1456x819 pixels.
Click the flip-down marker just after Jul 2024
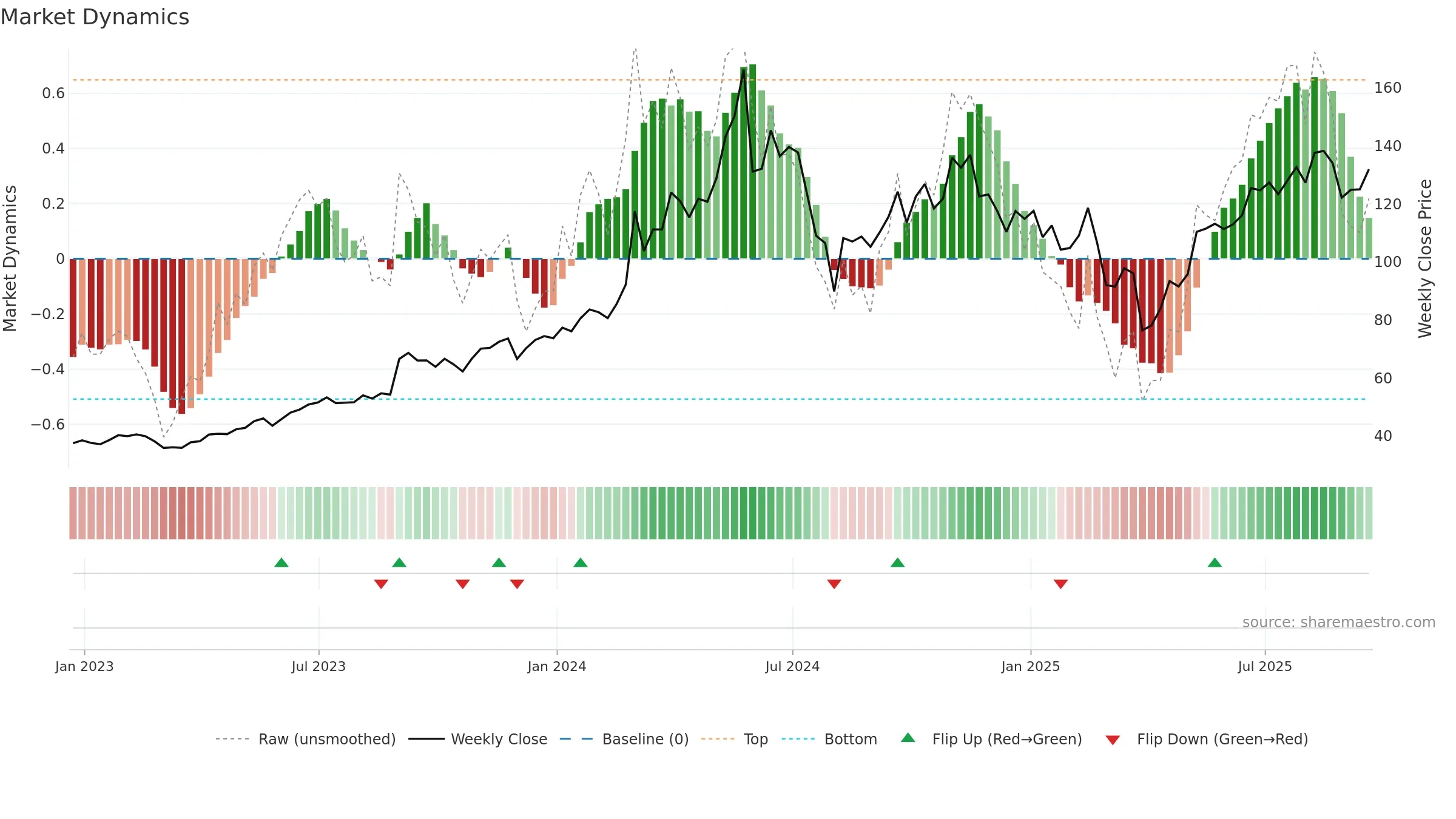click(834, 584)
